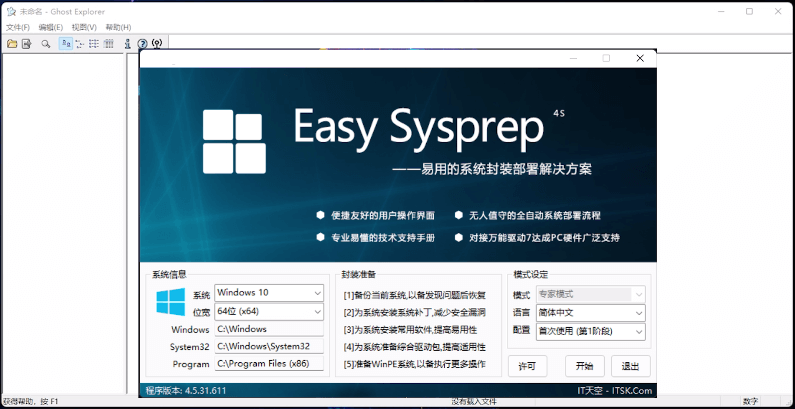Close the Ghost Explorer window
This screenshot has width=795, height=409.
(778, 11)
